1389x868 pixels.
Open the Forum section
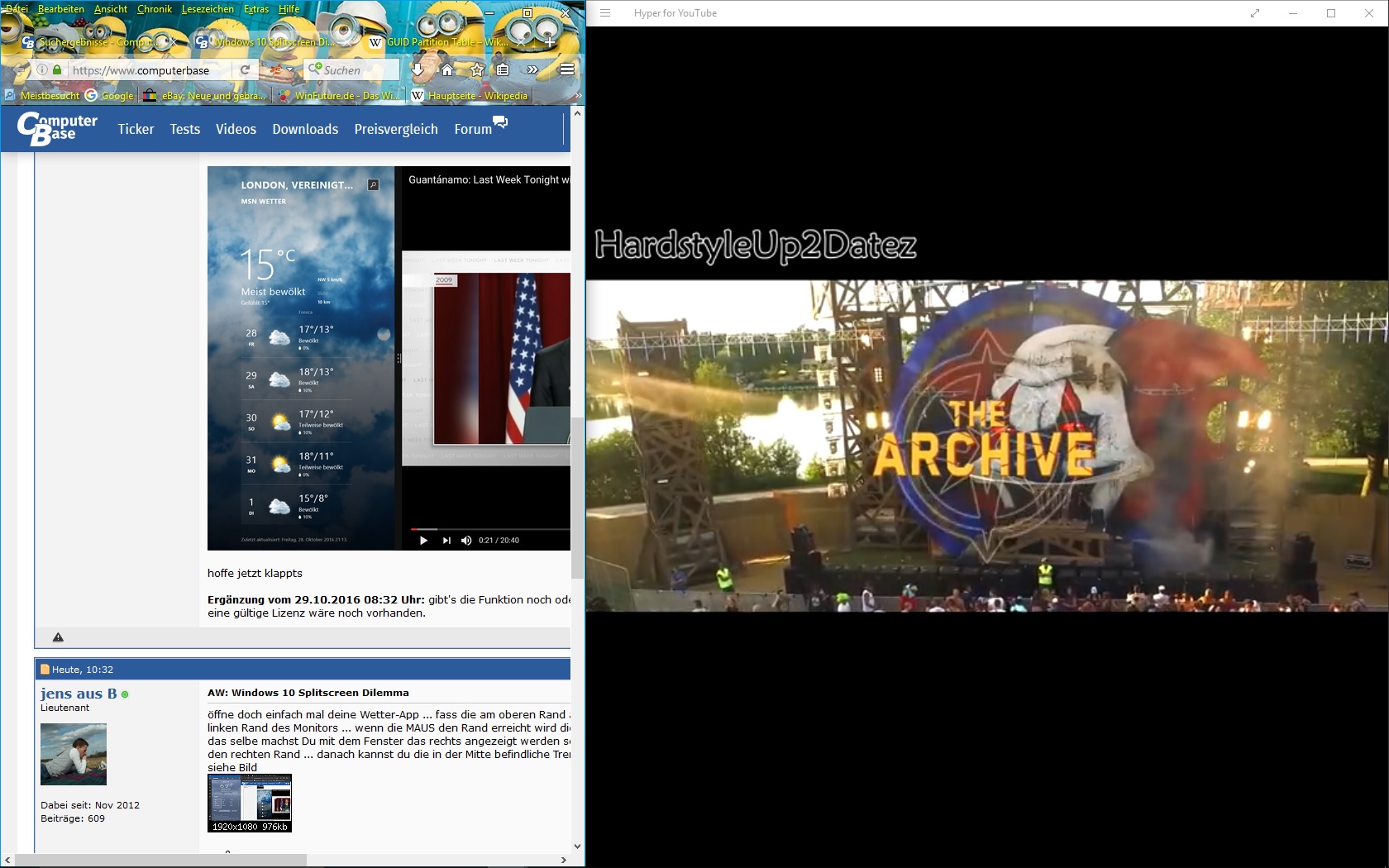click(473, 129)
